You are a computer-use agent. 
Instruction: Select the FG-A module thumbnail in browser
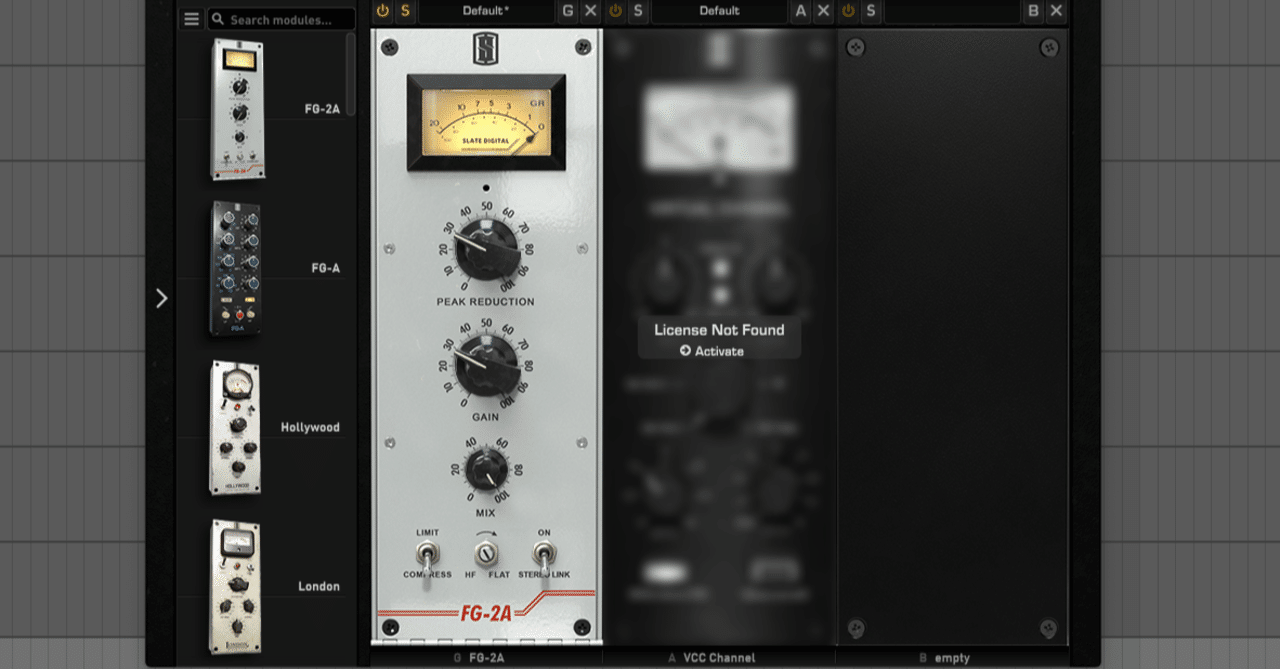coord(236,268)
